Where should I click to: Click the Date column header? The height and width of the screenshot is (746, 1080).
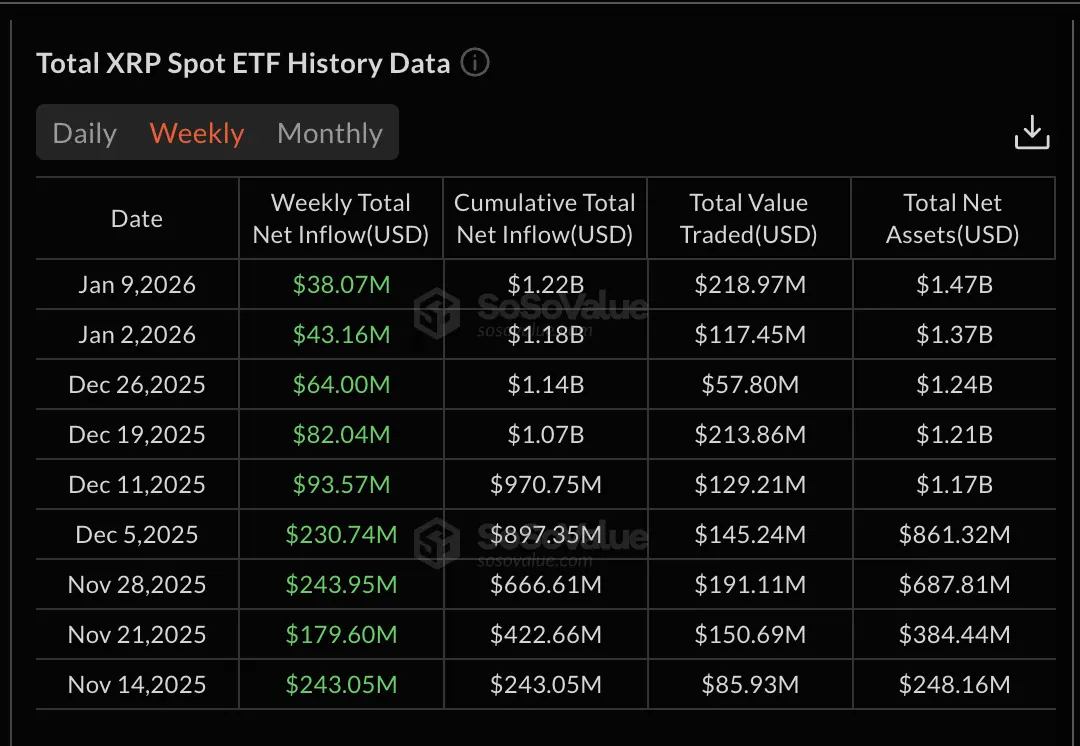coord(136,218)
